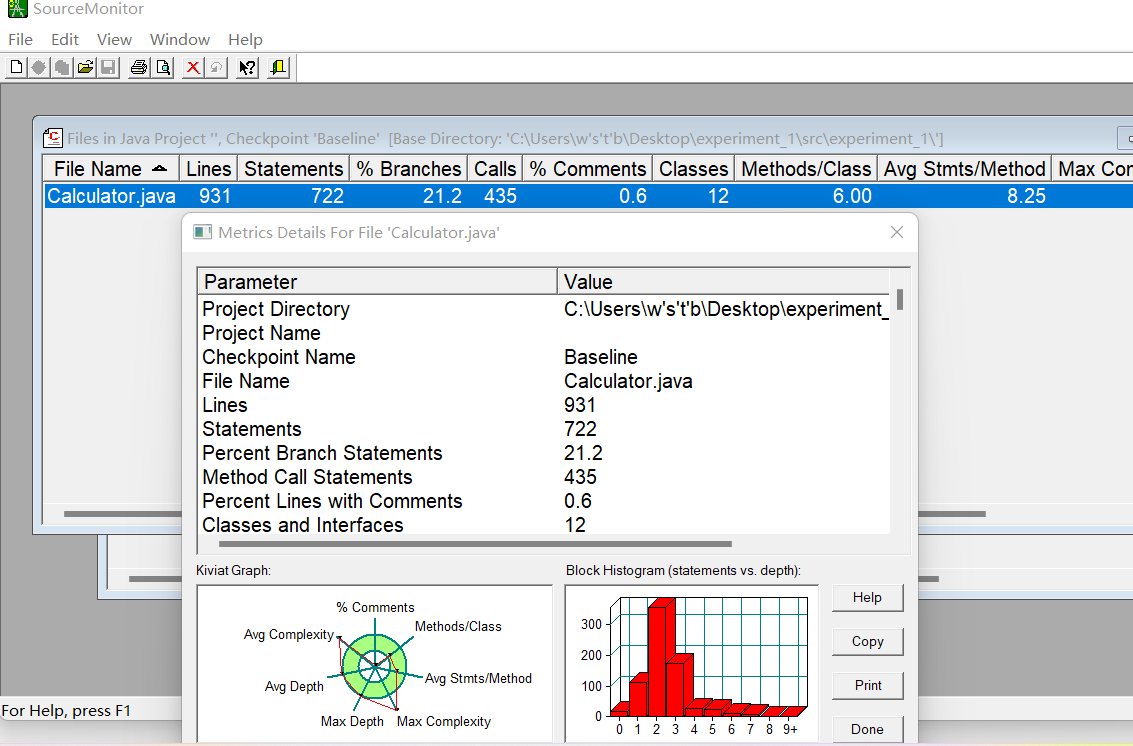Click the metrics table horizontal scrollbar
This screenshot has width=1133, height=746.
pos(543,544)
